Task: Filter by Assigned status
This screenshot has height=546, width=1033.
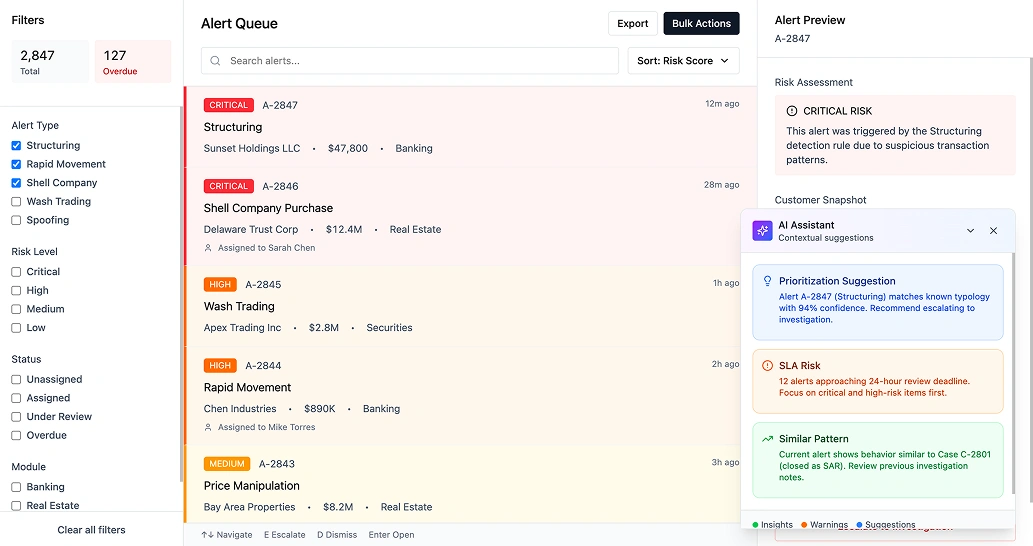Action: 16,398
